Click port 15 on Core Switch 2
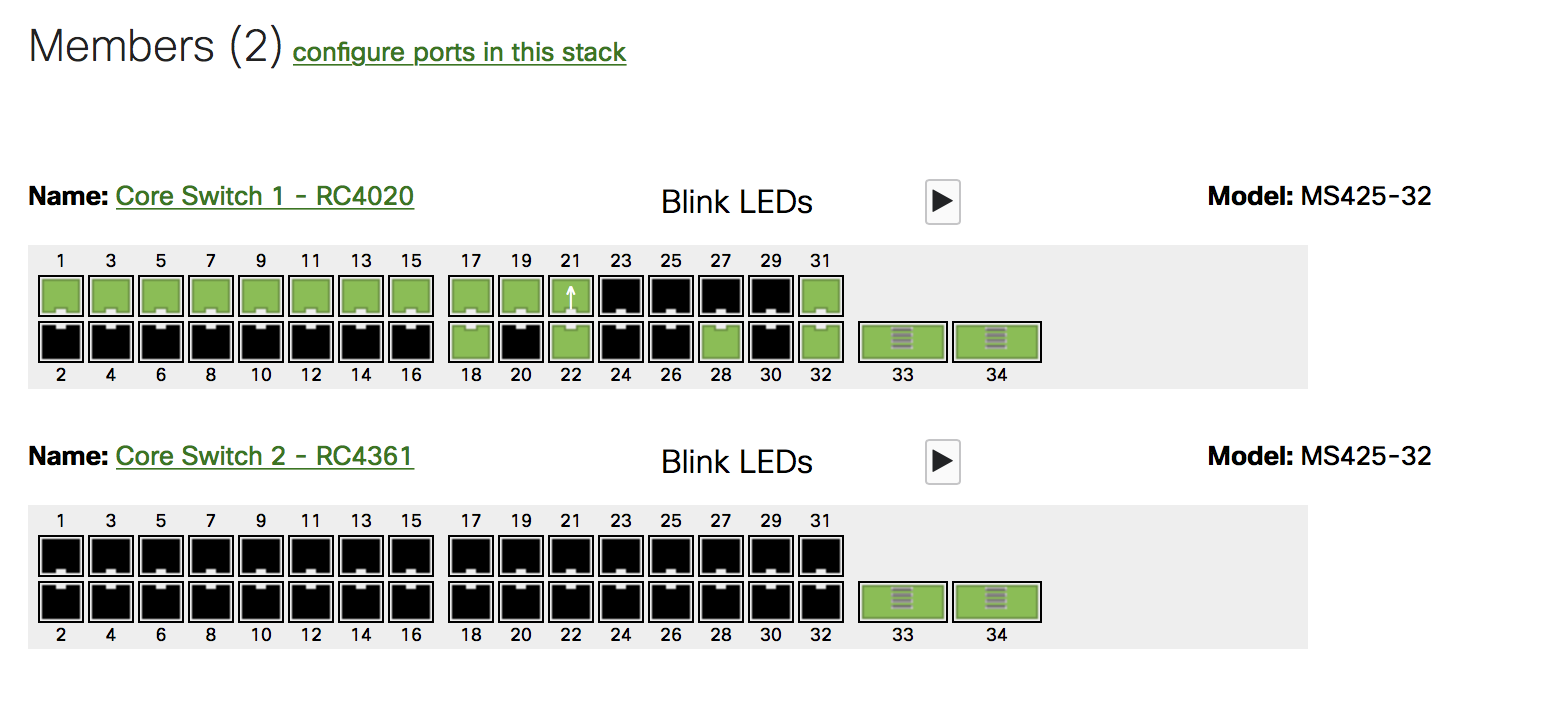Viewport: 1548px width, 716px height. pos(411,556)
